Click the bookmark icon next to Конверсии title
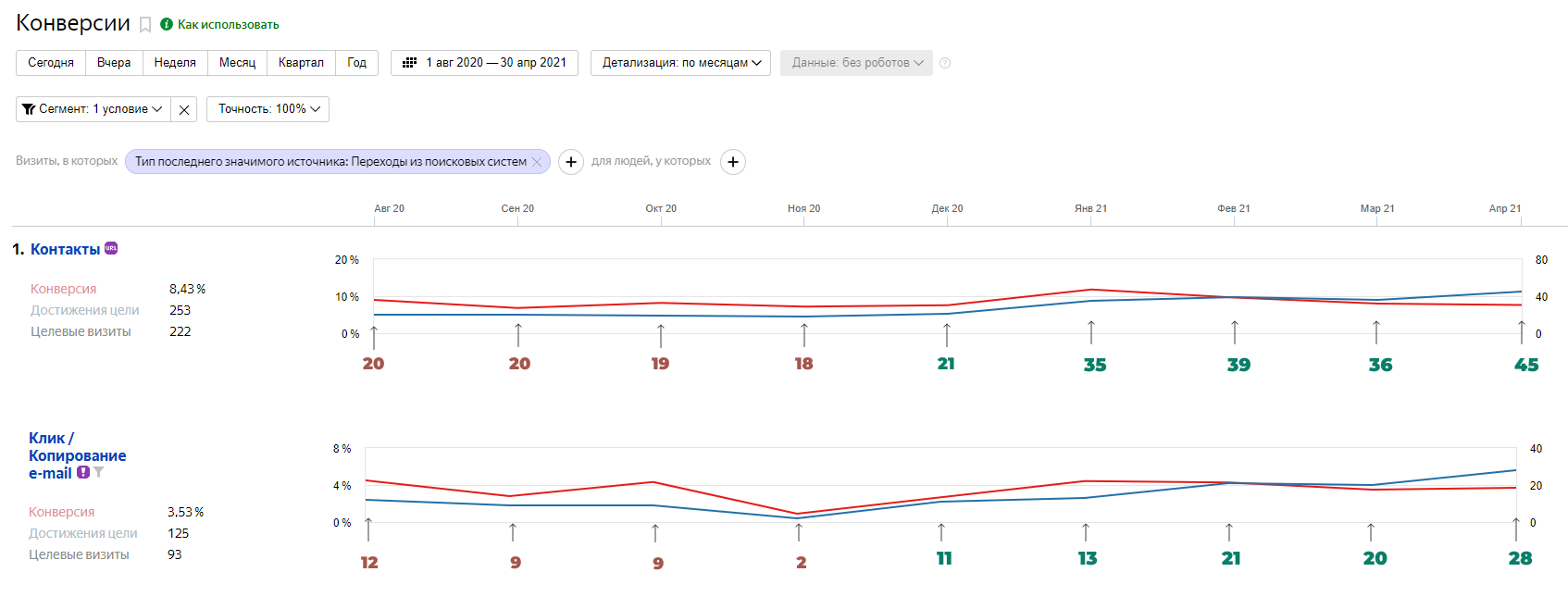1568x597 pixels. (x=145, y=25)
